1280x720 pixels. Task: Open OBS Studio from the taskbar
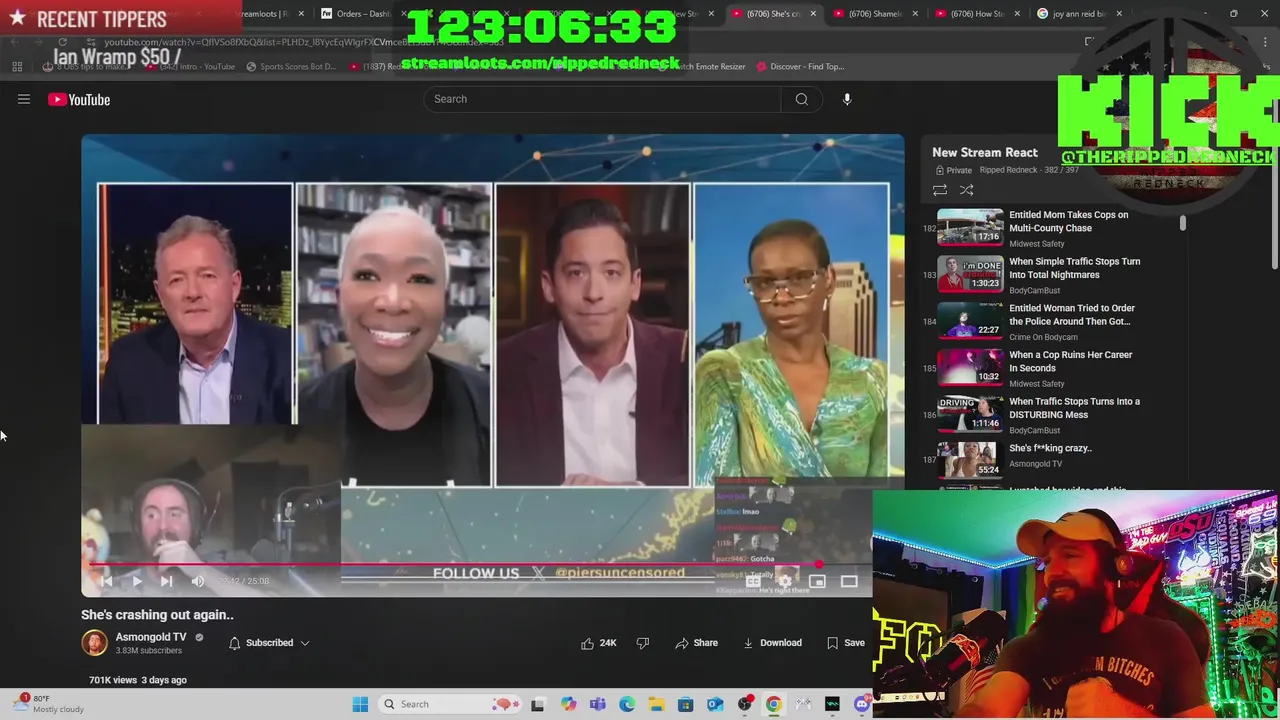pyautogui.click(x=744, y=704)
